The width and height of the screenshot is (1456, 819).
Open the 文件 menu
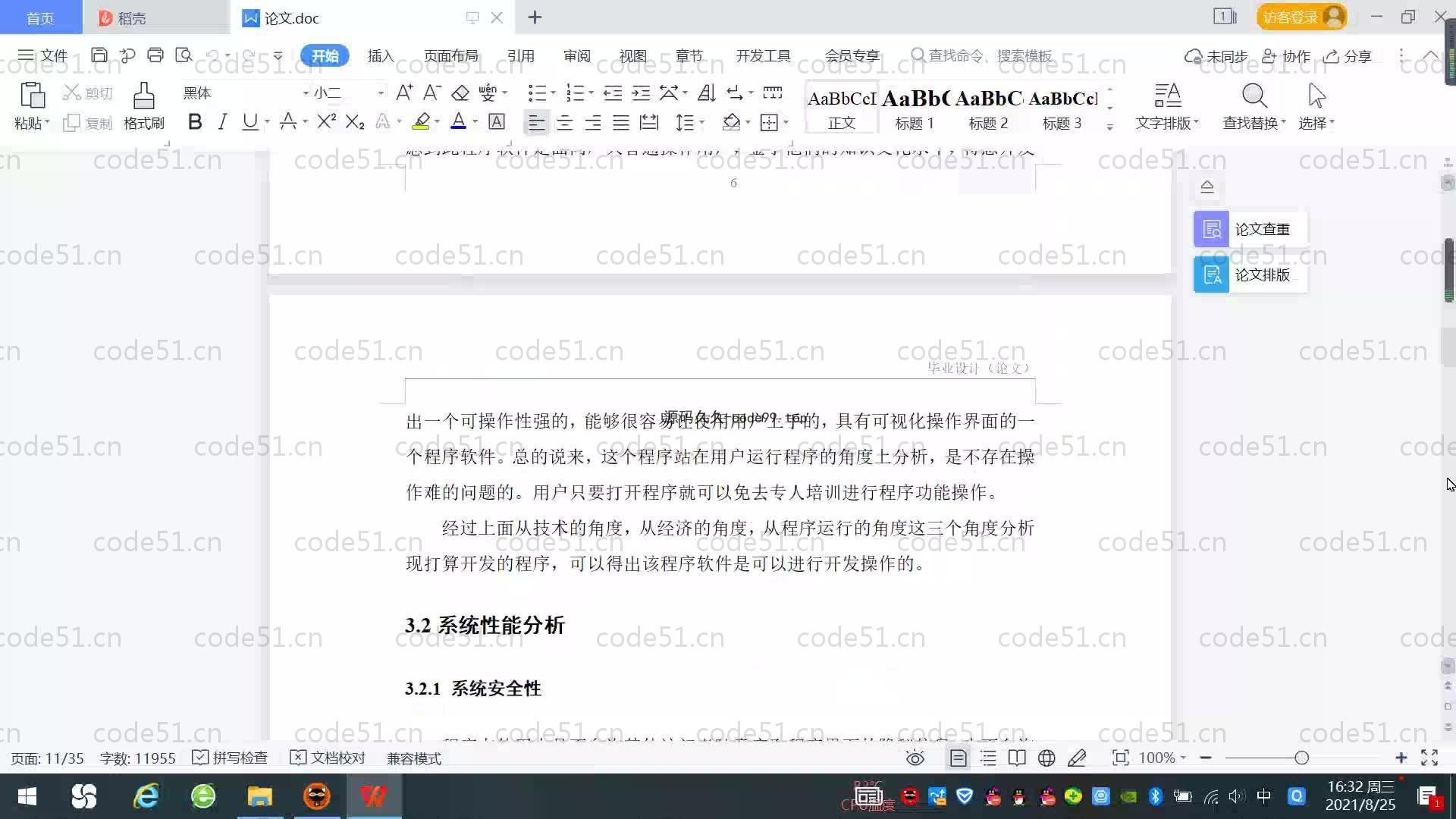pyautogui.click(x=43, y=55)
